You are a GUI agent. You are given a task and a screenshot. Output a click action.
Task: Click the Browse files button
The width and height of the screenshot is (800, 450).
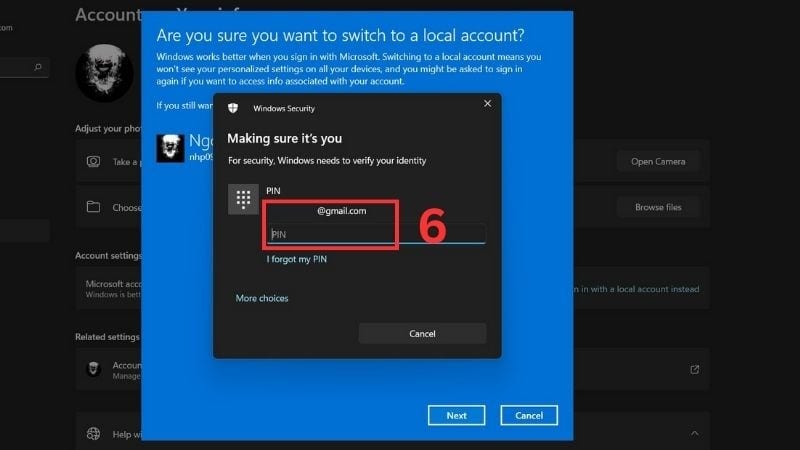[657, 207]
